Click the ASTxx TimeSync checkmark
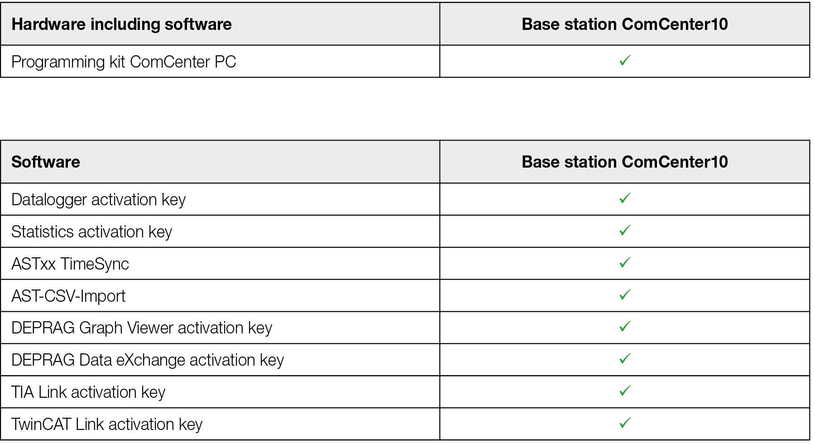This screenshot has height=444, width=815. point(624,263)
